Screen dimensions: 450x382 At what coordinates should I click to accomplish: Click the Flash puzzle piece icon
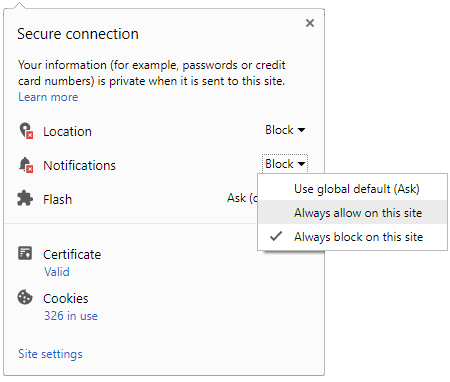click(x=25, y=198)
